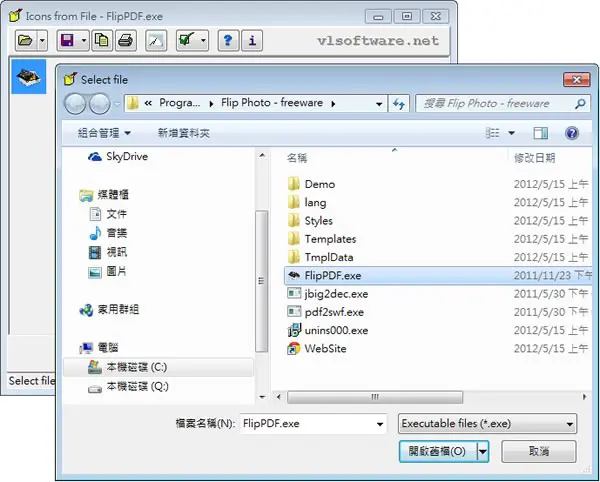Screen dimensions: 600x482
Task: Click the Print icon in Icons from File toolbar
Action: point(126,40)
